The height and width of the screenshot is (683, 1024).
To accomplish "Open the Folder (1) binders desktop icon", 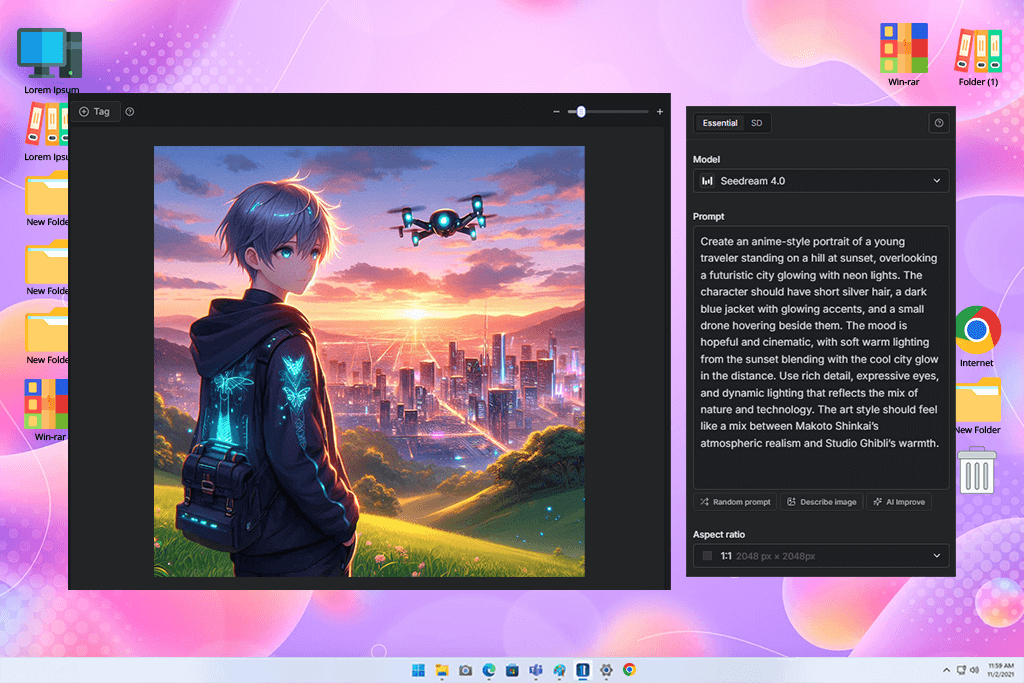I will pos(978,56).
